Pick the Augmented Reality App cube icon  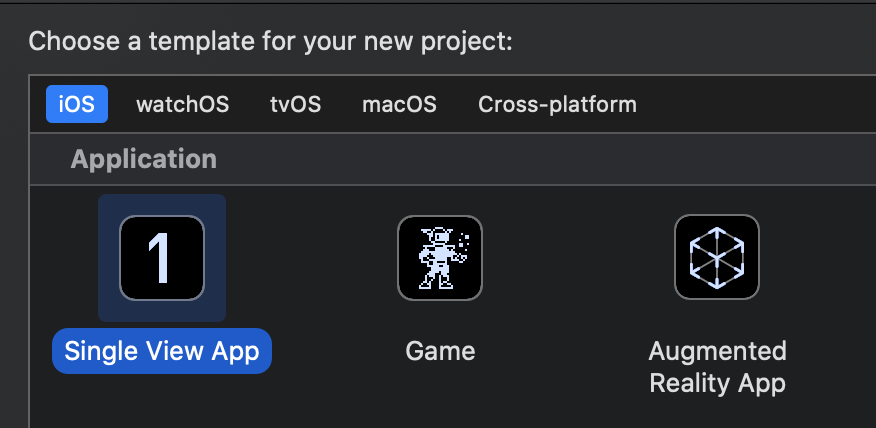point(716,258)
